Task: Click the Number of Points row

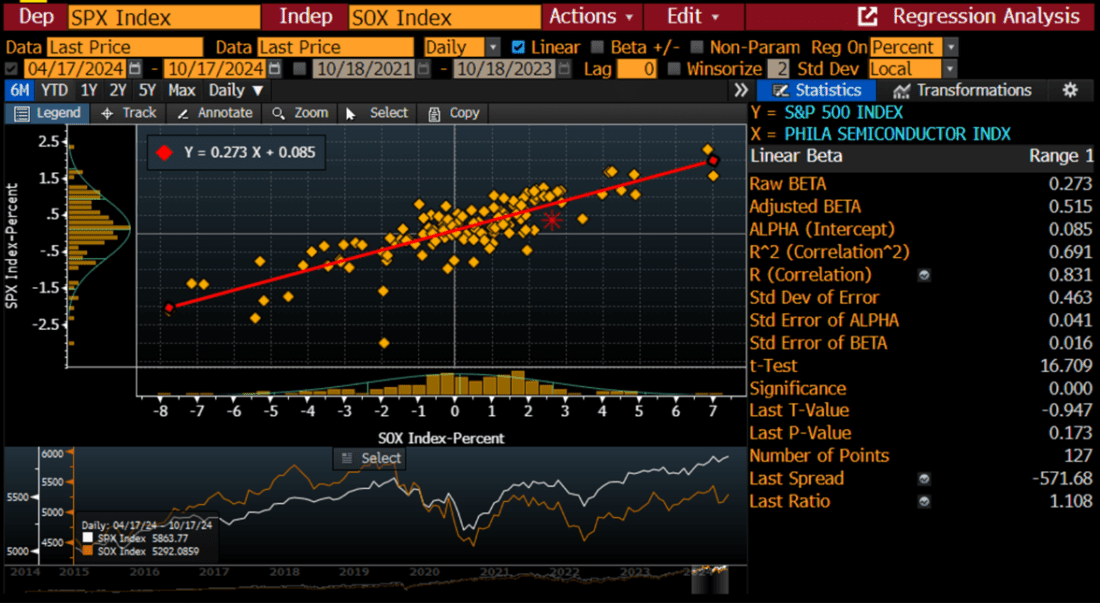Action: [920, 456]
